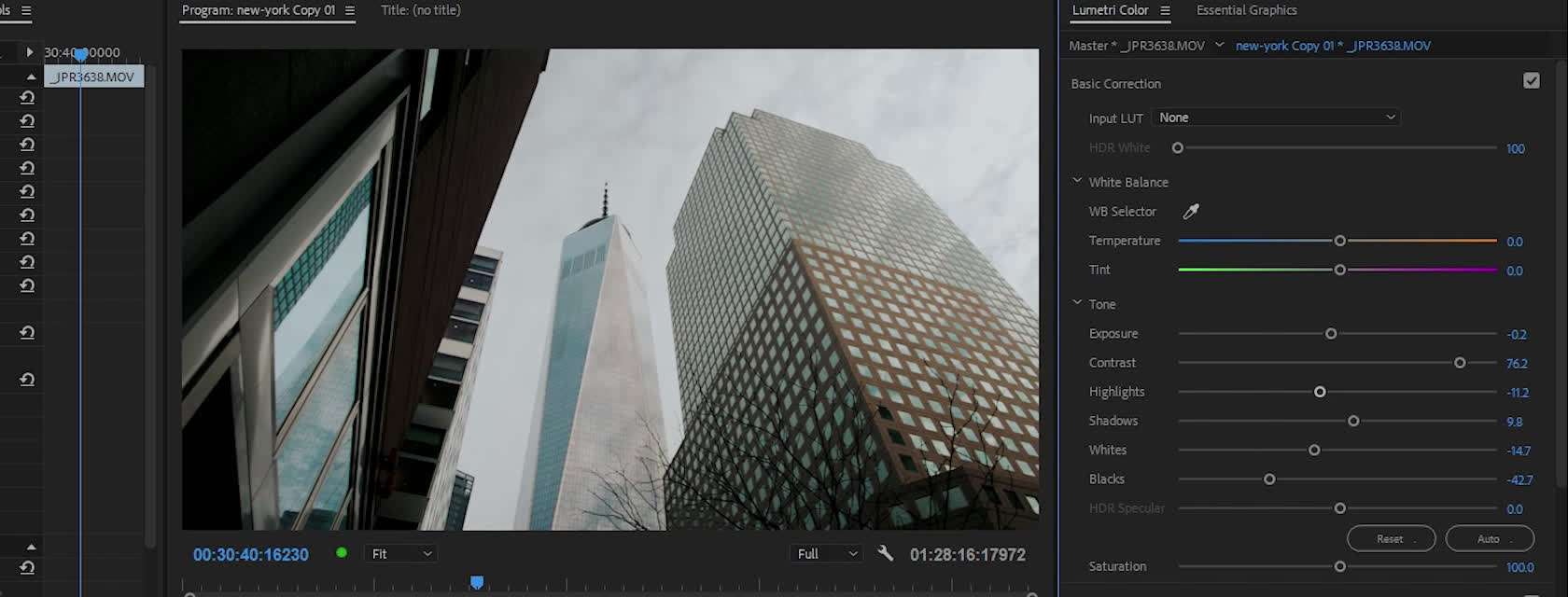Image resolution: width=1568 pixels, height=597 pixels.
Task: Collapse the Tone section
Action: [x=1077, y=303]
